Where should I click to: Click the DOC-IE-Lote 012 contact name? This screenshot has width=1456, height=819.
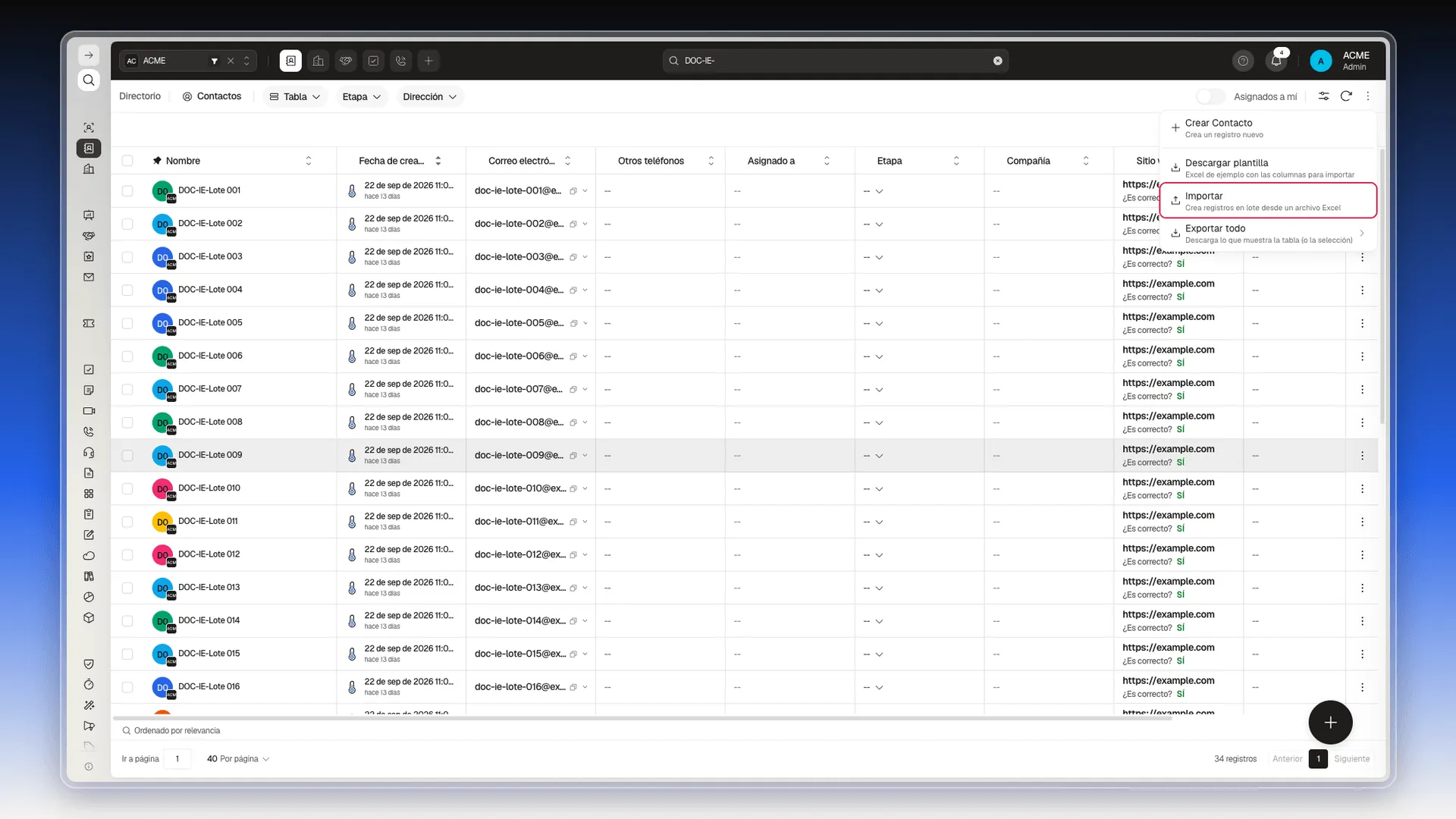(x=209, y=554)
